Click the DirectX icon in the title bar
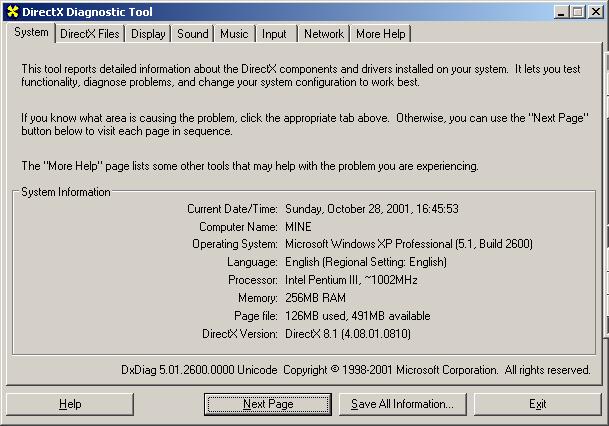Screen dimensions: 609x426 click(12, 11)
